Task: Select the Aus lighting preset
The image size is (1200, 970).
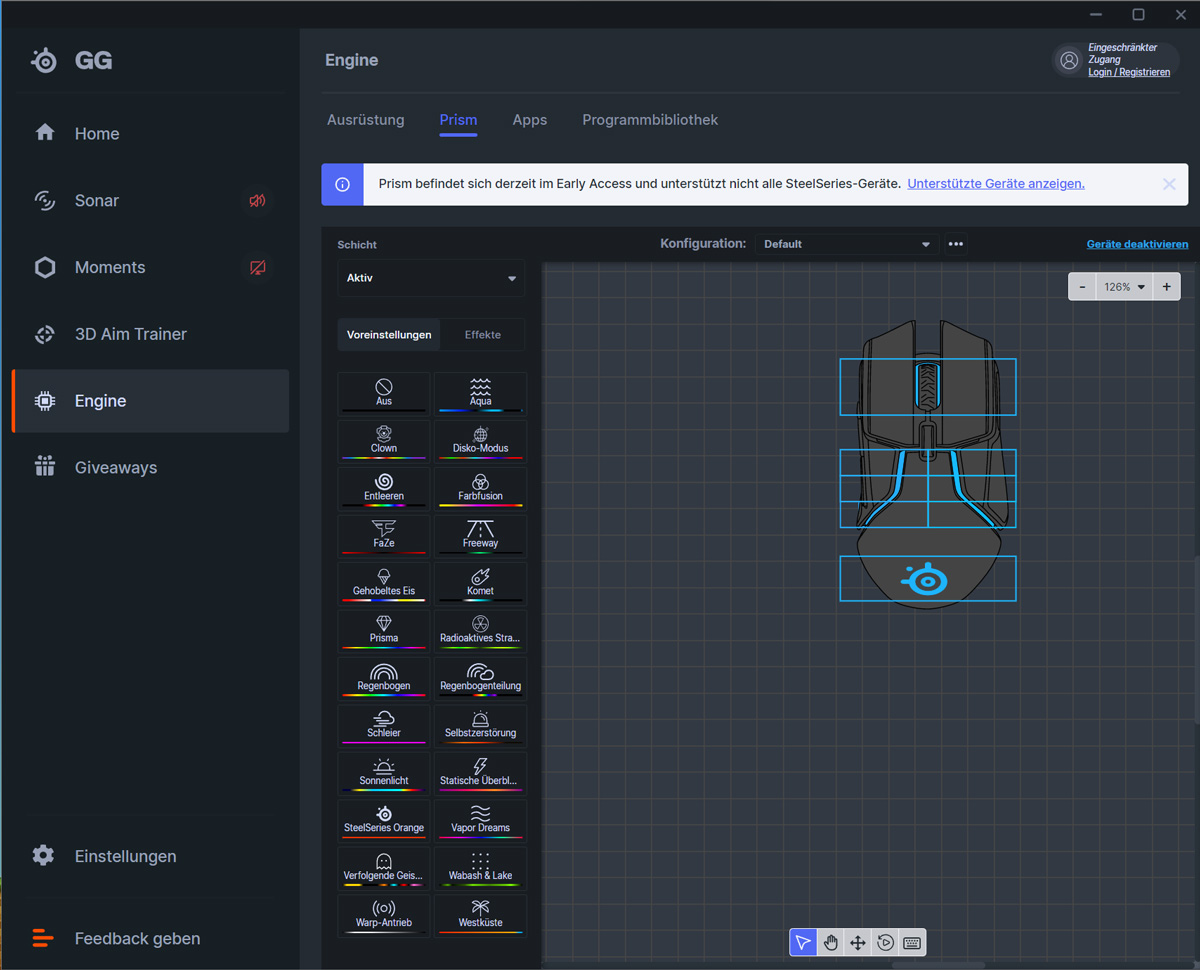Action: [384, 393]
